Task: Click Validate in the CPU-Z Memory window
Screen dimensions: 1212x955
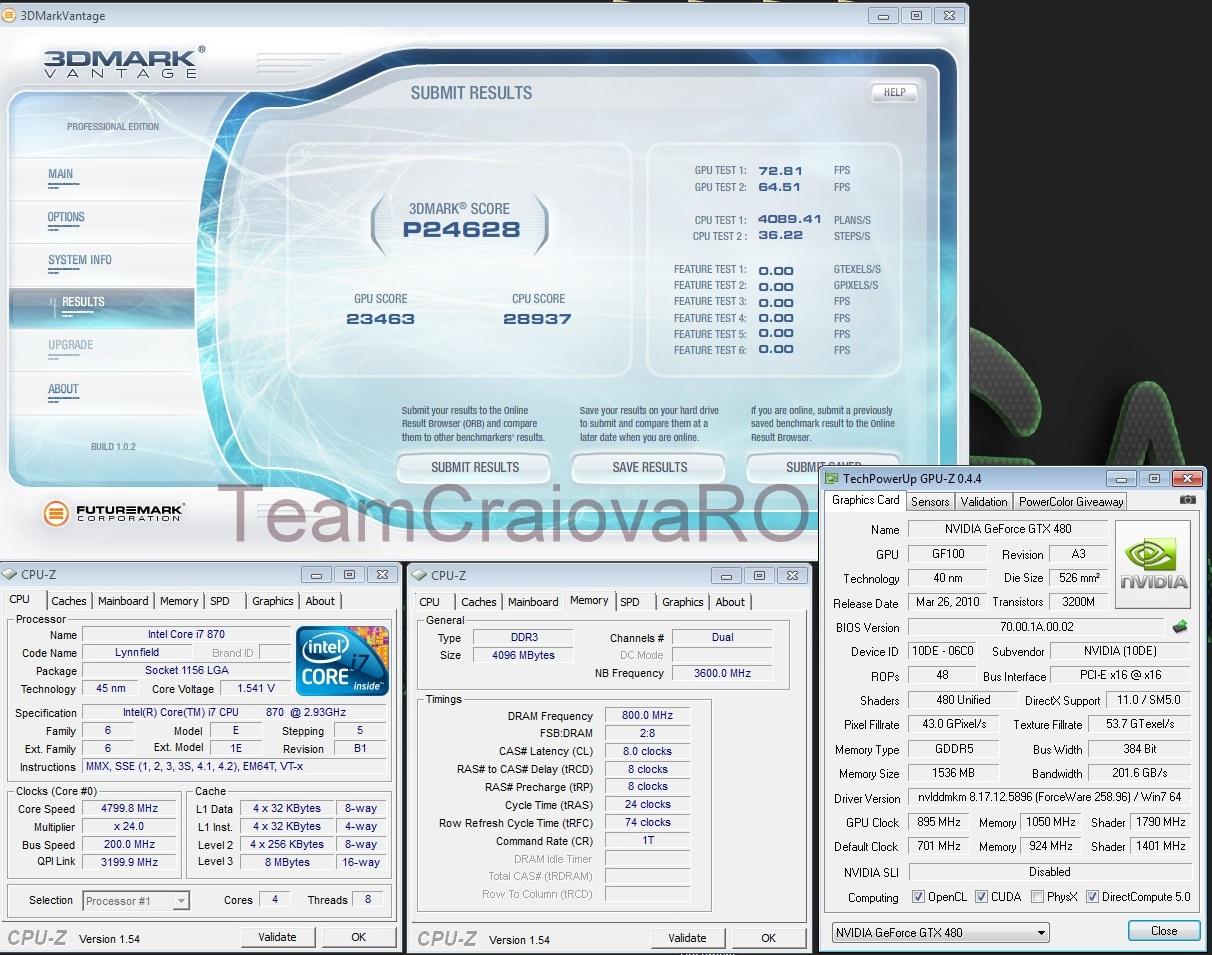Action: 687,938
